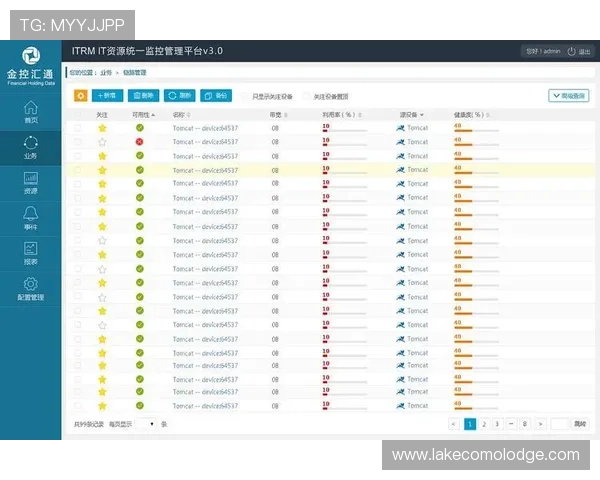This screenshot has width=600, height=480.
Task: Click the page number jump input field
Action: 559,424
